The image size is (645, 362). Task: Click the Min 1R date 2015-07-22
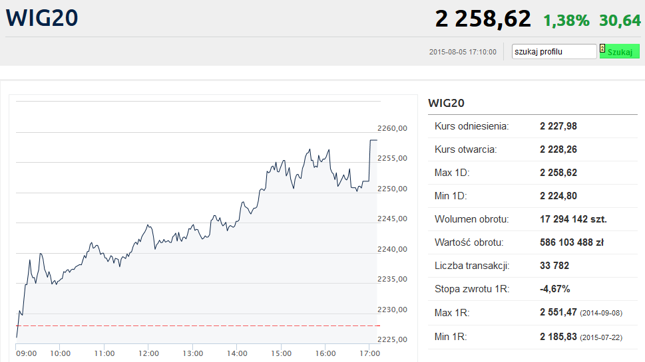(601, 338)
